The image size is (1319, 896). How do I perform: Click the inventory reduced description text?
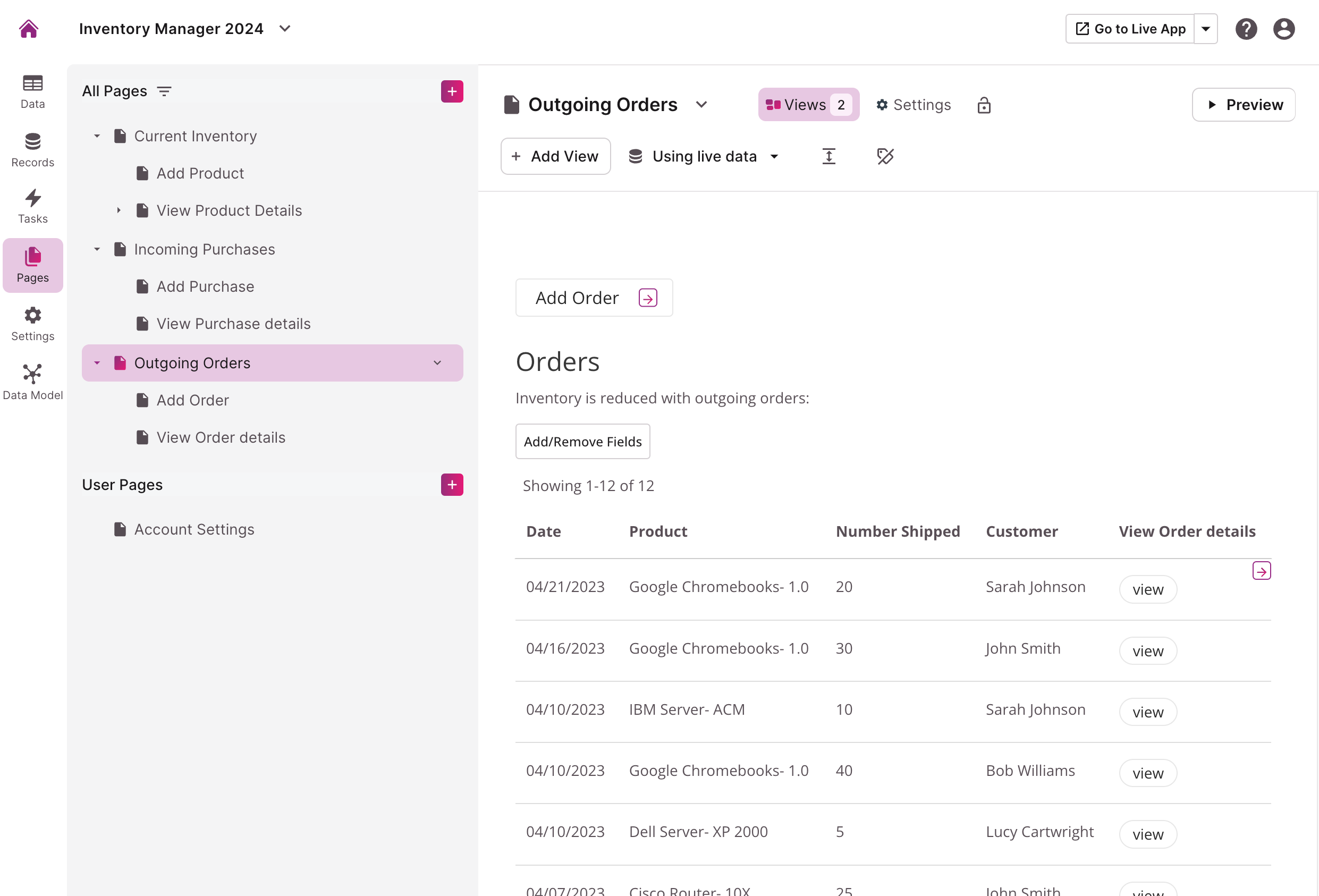(x=662, y=399)
